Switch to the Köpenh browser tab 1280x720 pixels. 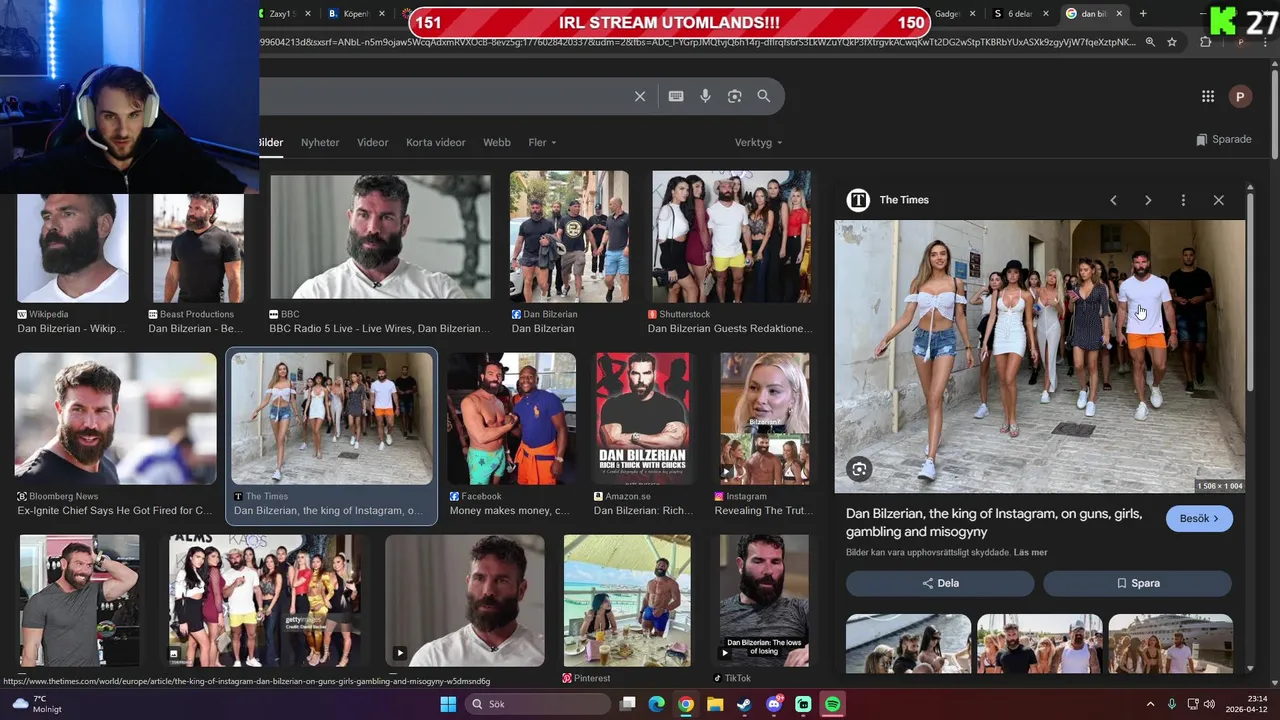[358, 14]
